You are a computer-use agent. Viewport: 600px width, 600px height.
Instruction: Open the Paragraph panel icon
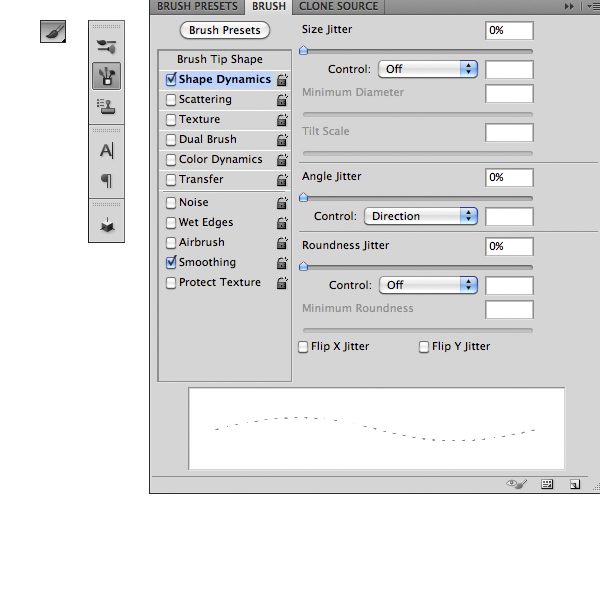[x=106, y=181]
